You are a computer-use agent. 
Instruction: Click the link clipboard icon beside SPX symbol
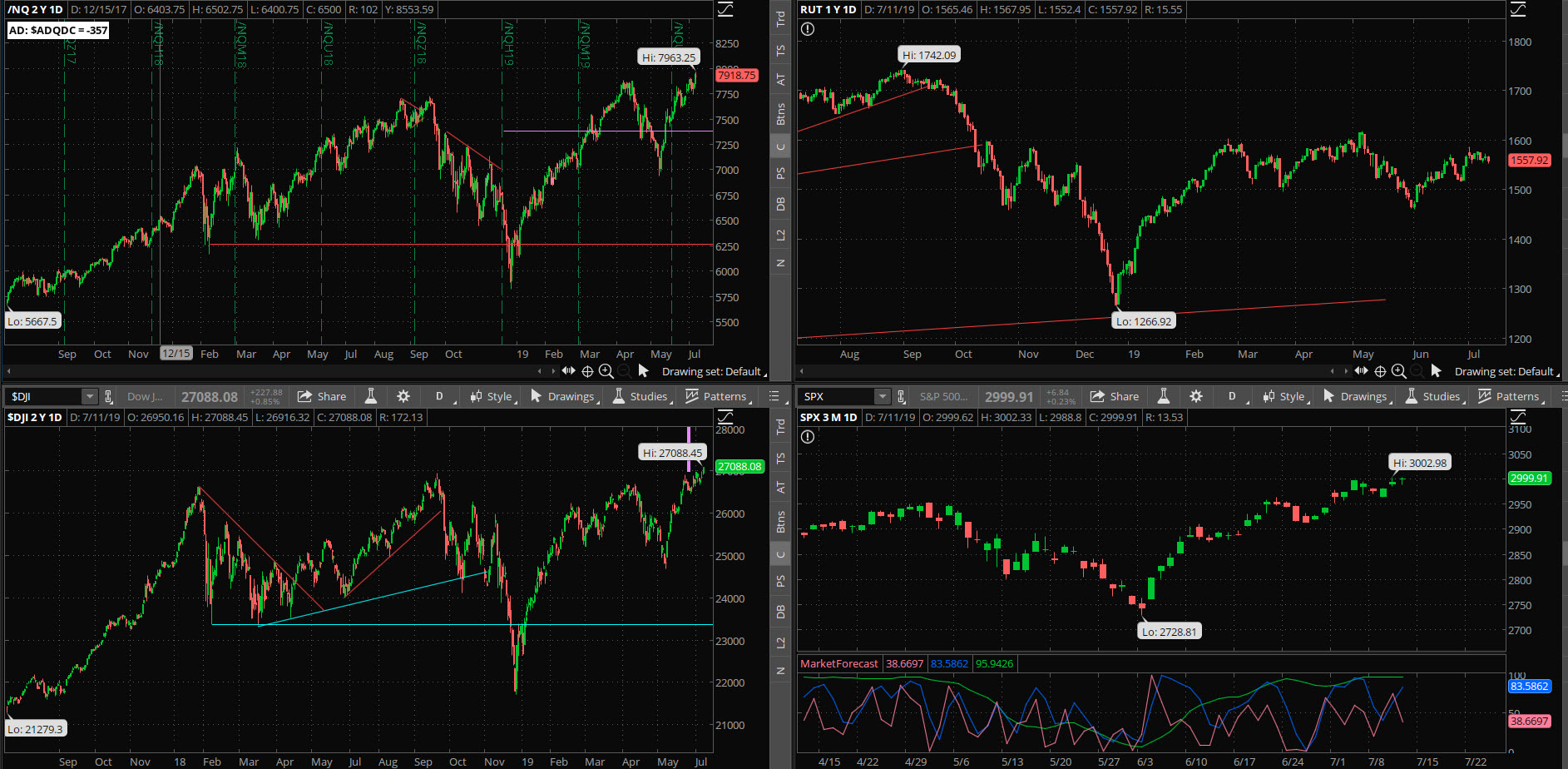901,396
